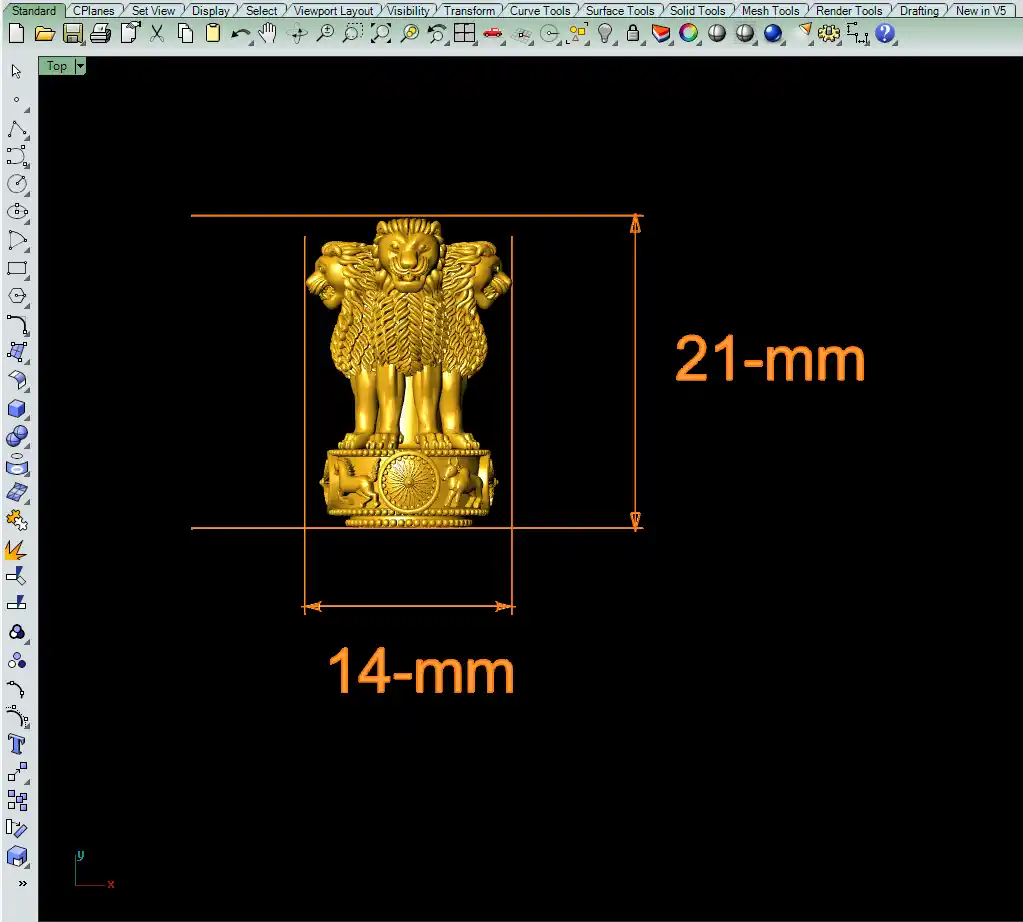
Task: Switch to the Mesh Tools tab
Action: point(770,11)
